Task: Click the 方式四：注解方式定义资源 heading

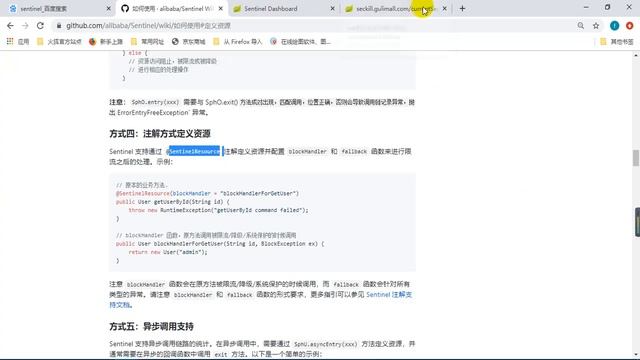Action: coord(160,133)
